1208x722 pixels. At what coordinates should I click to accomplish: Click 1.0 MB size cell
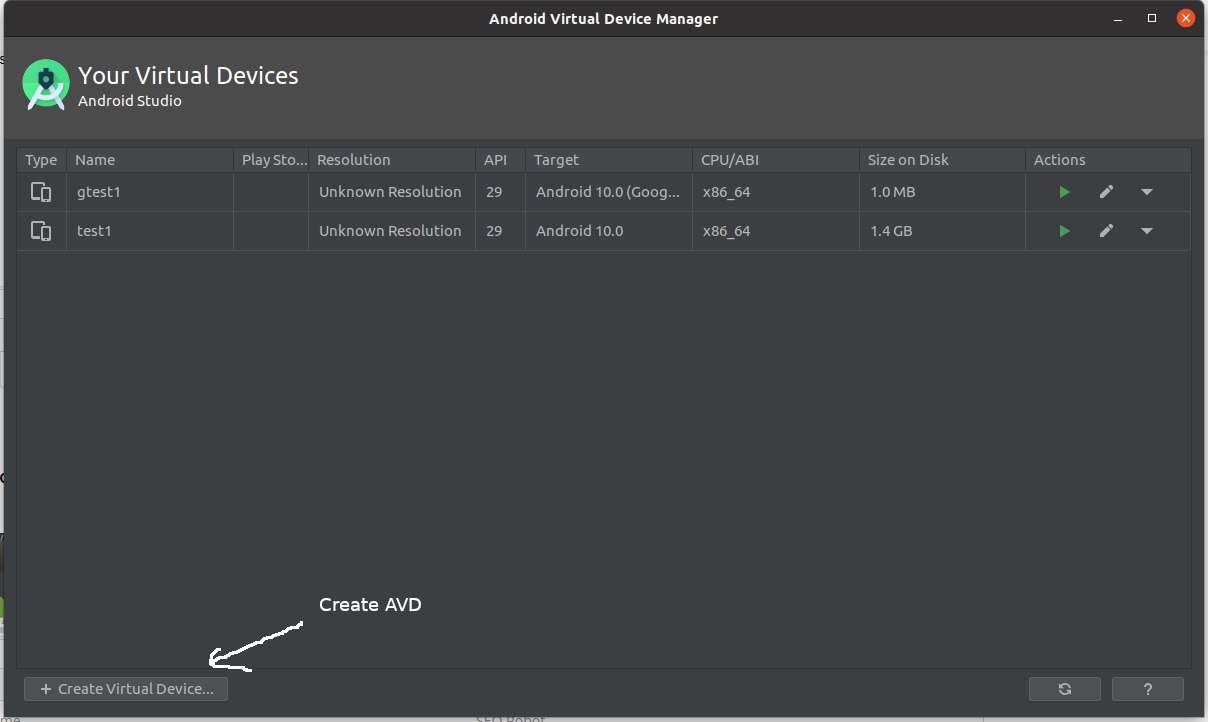coord(942,192)
